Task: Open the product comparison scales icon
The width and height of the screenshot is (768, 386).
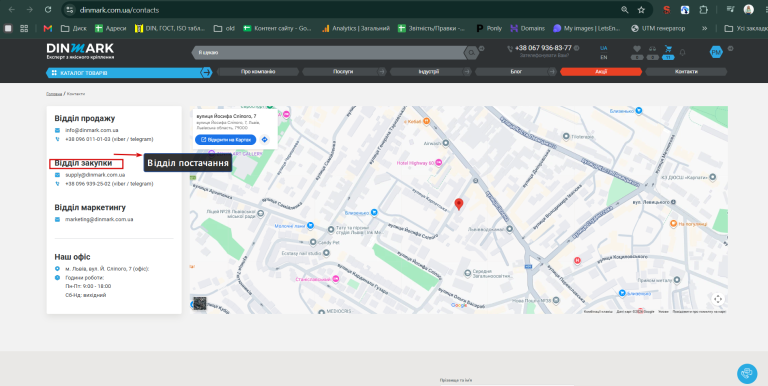Action: click(652, 49)
